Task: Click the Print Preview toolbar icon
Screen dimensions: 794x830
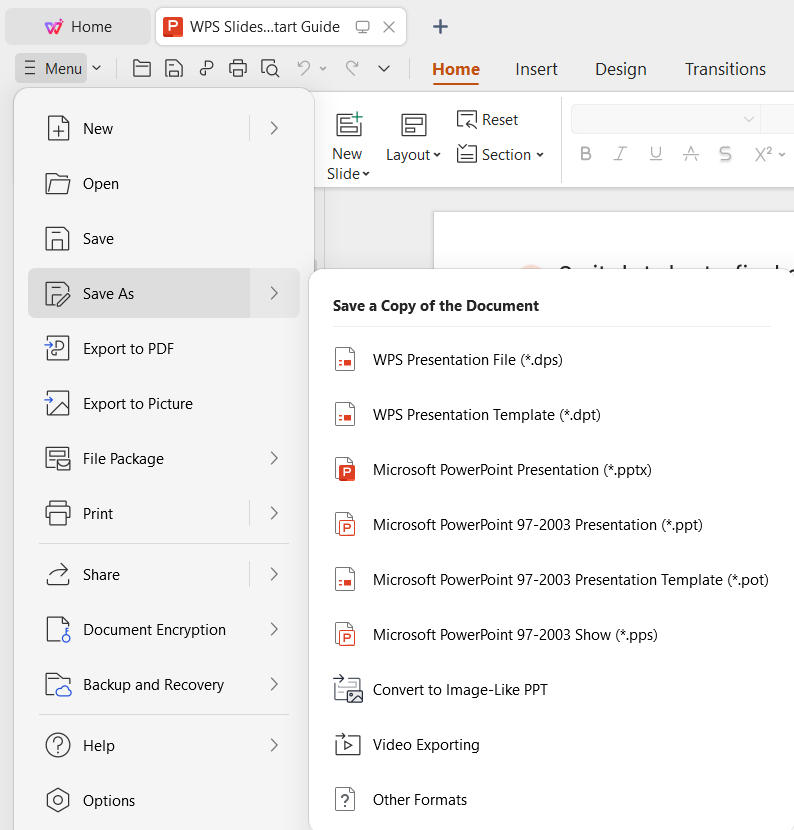Action: 269,69
